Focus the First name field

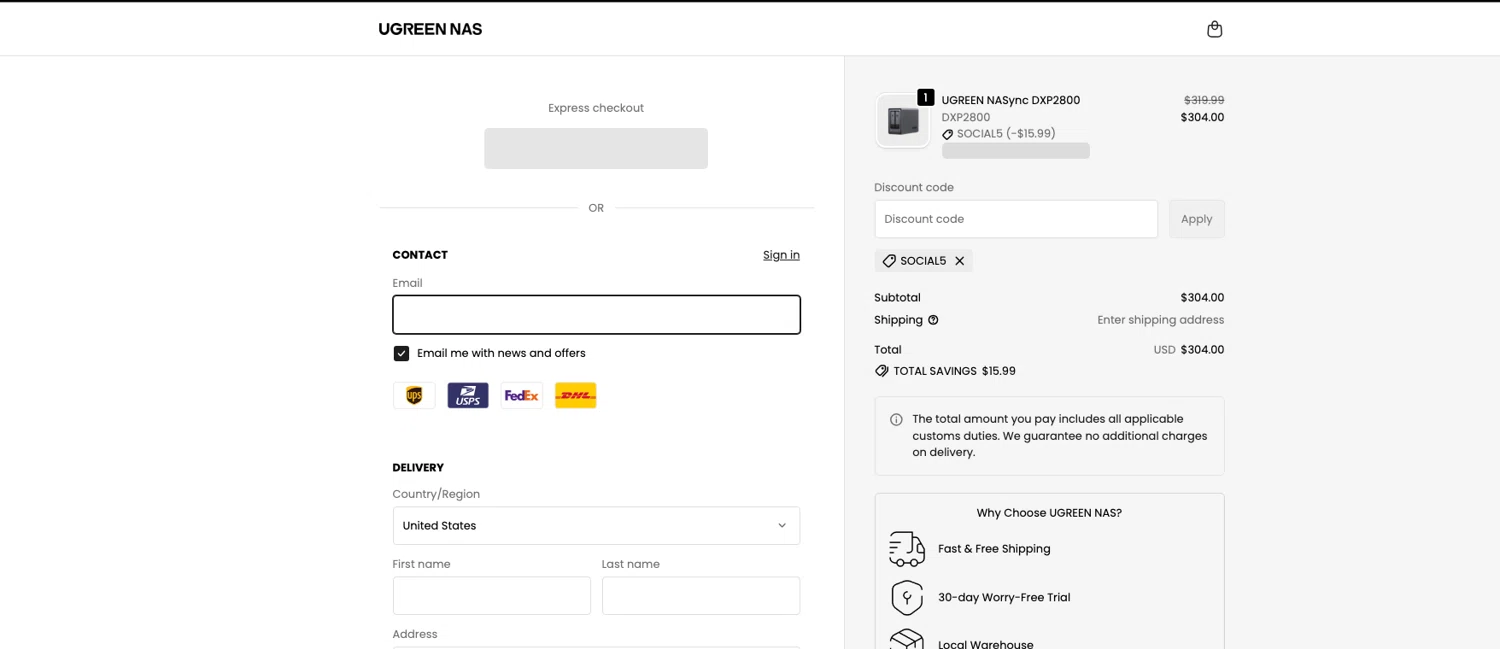[492, 596]
